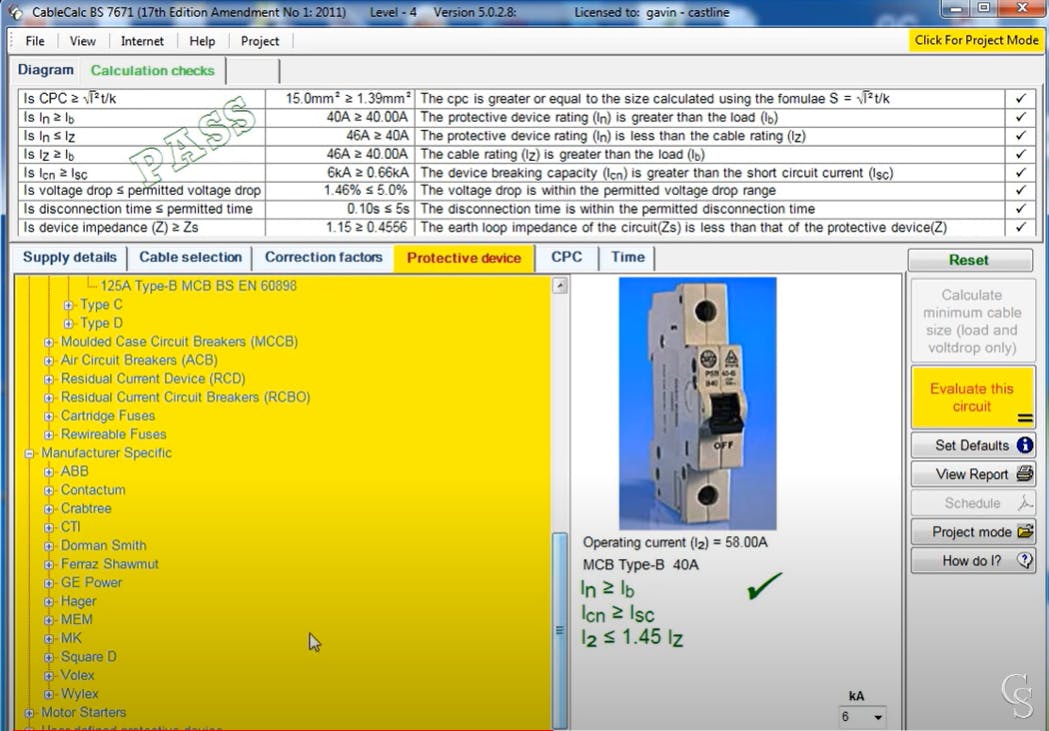1049x731 pixels.
Task: Click the Set Defaults button
Action: (973, 445)
